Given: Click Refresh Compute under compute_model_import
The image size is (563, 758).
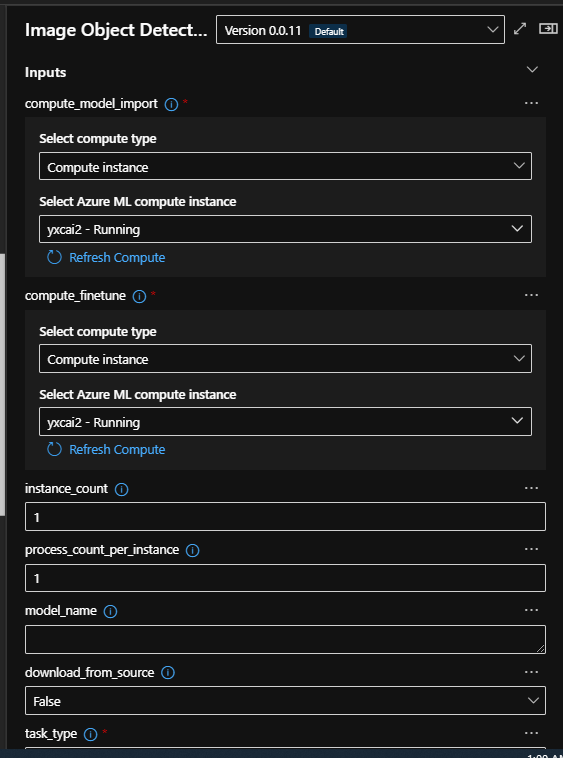Looking at the screenshot, I should [106, 258].
